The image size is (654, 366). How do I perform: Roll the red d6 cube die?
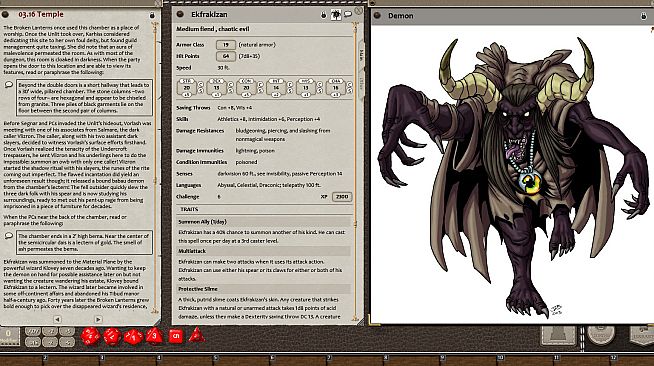(176, 336)
